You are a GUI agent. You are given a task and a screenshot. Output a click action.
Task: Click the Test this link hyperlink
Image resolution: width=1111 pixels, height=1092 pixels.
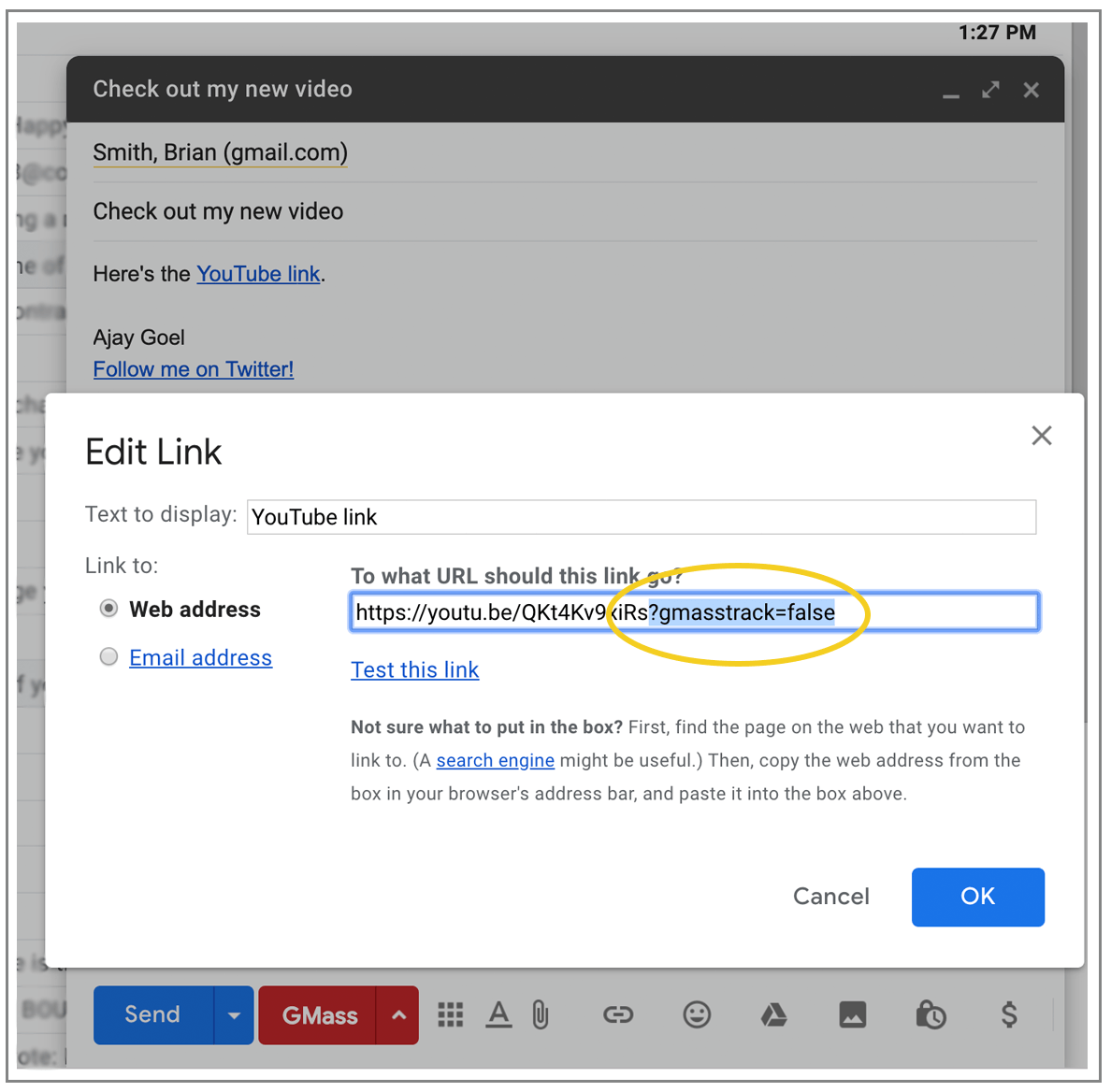414,669
